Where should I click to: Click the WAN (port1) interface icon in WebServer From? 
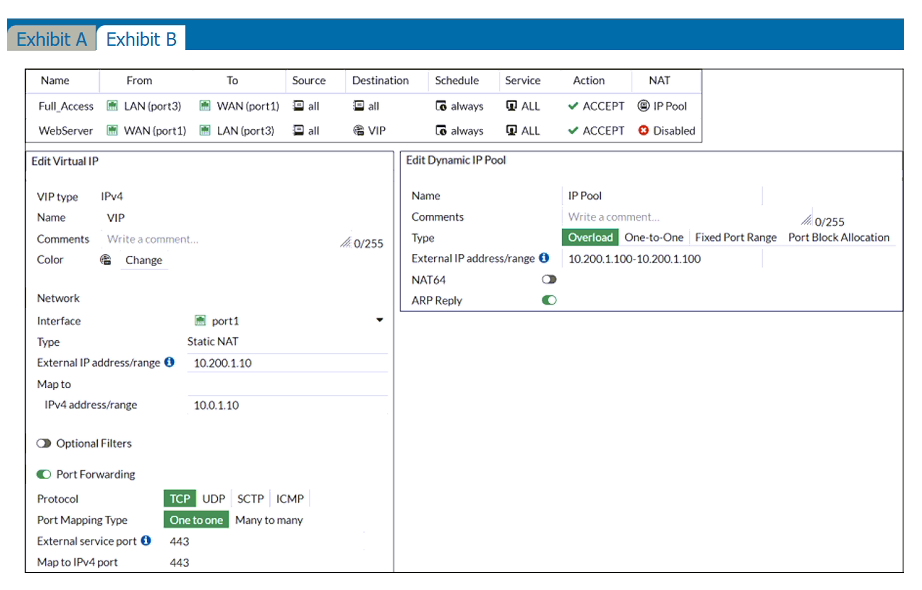coord(112,131)
